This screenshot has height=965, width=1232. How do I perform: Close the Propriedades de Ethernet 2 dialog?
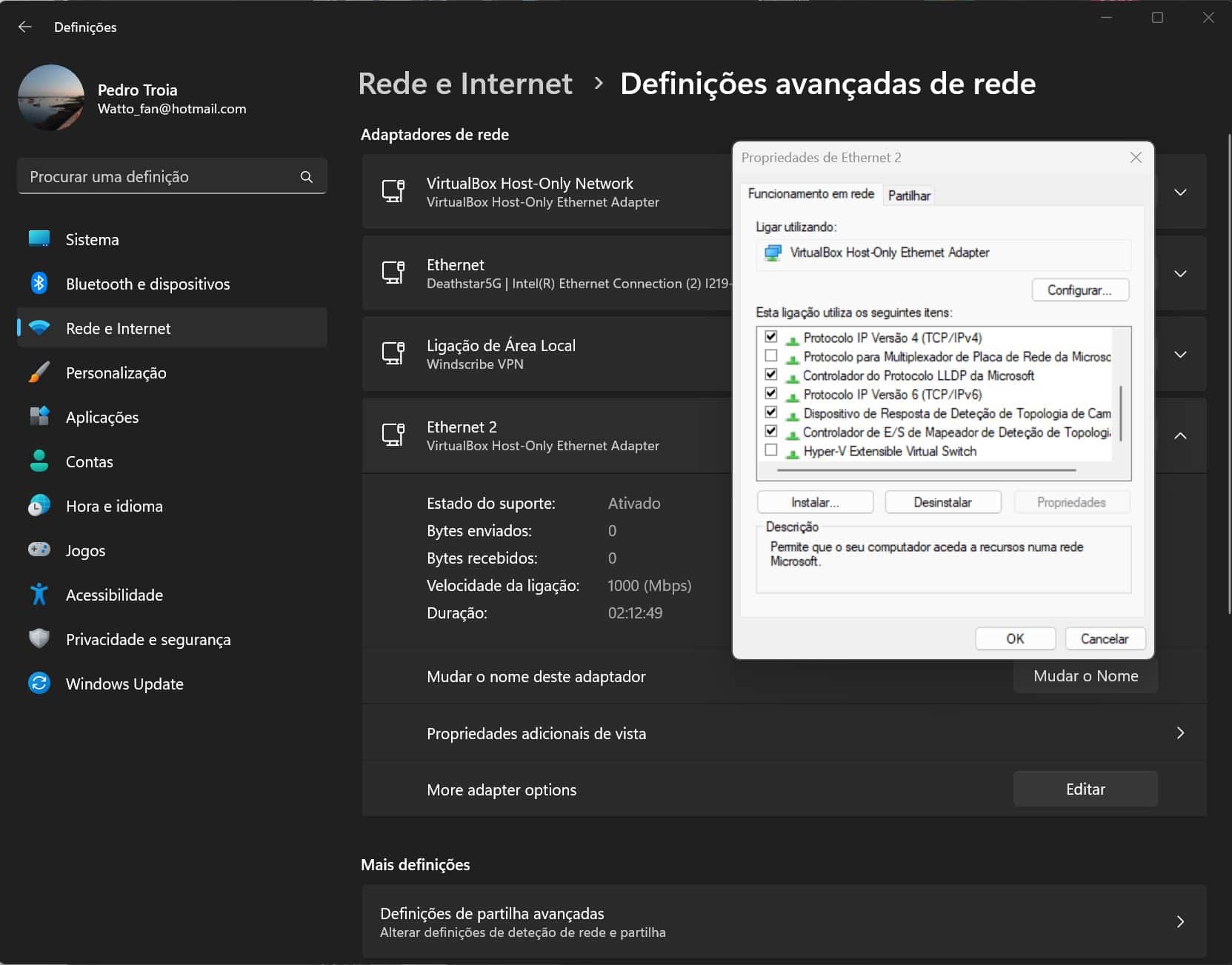point(1136,158)
